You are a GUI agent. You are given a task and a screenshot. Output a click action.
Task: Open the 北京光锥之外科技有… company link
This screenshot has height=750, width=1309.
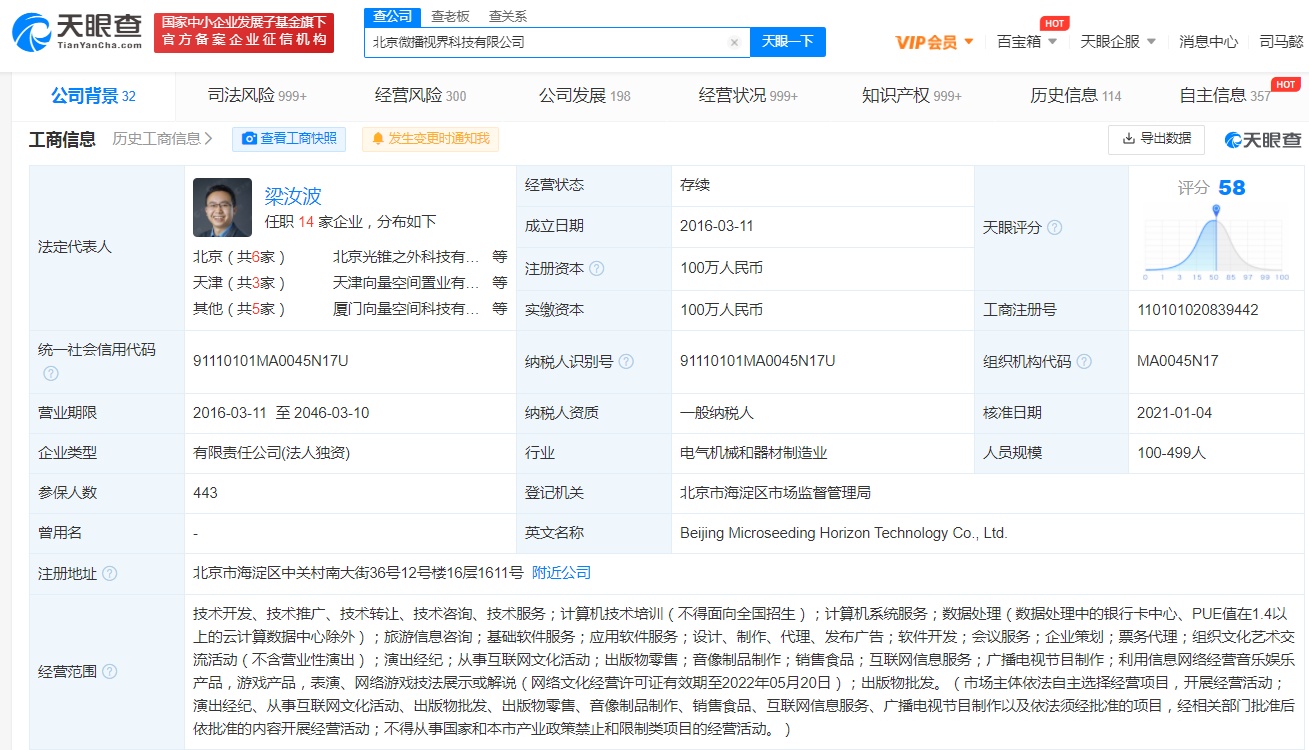pos(406,256)
